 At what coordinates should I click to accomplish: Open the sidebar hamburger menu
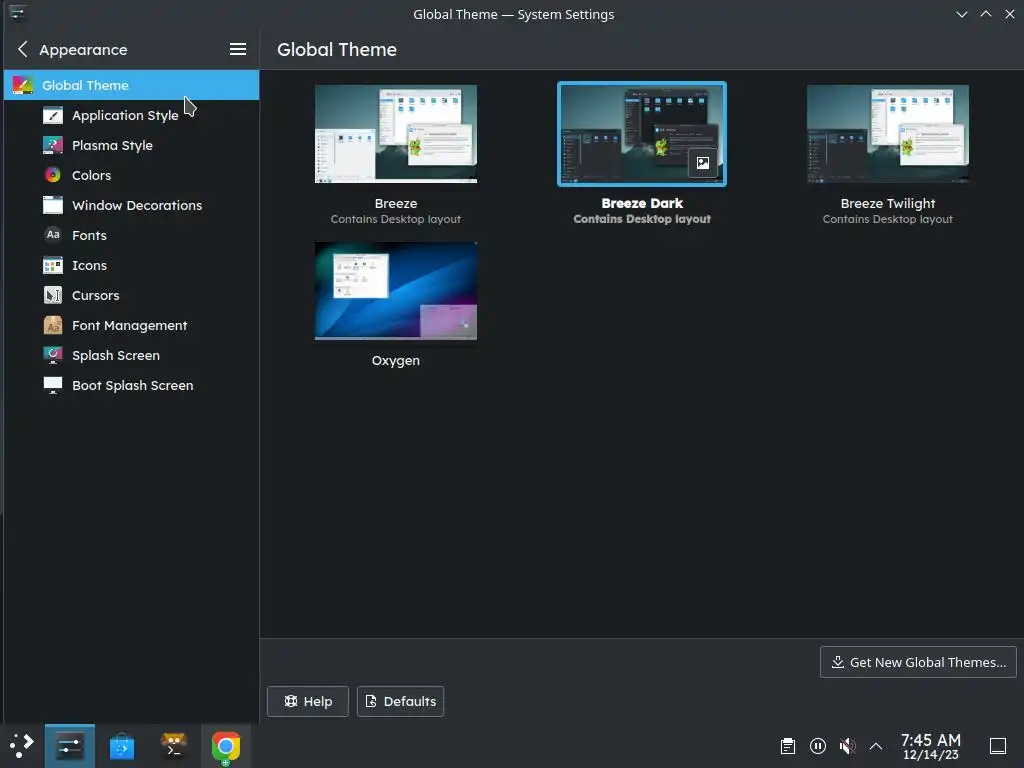[238, 49]
